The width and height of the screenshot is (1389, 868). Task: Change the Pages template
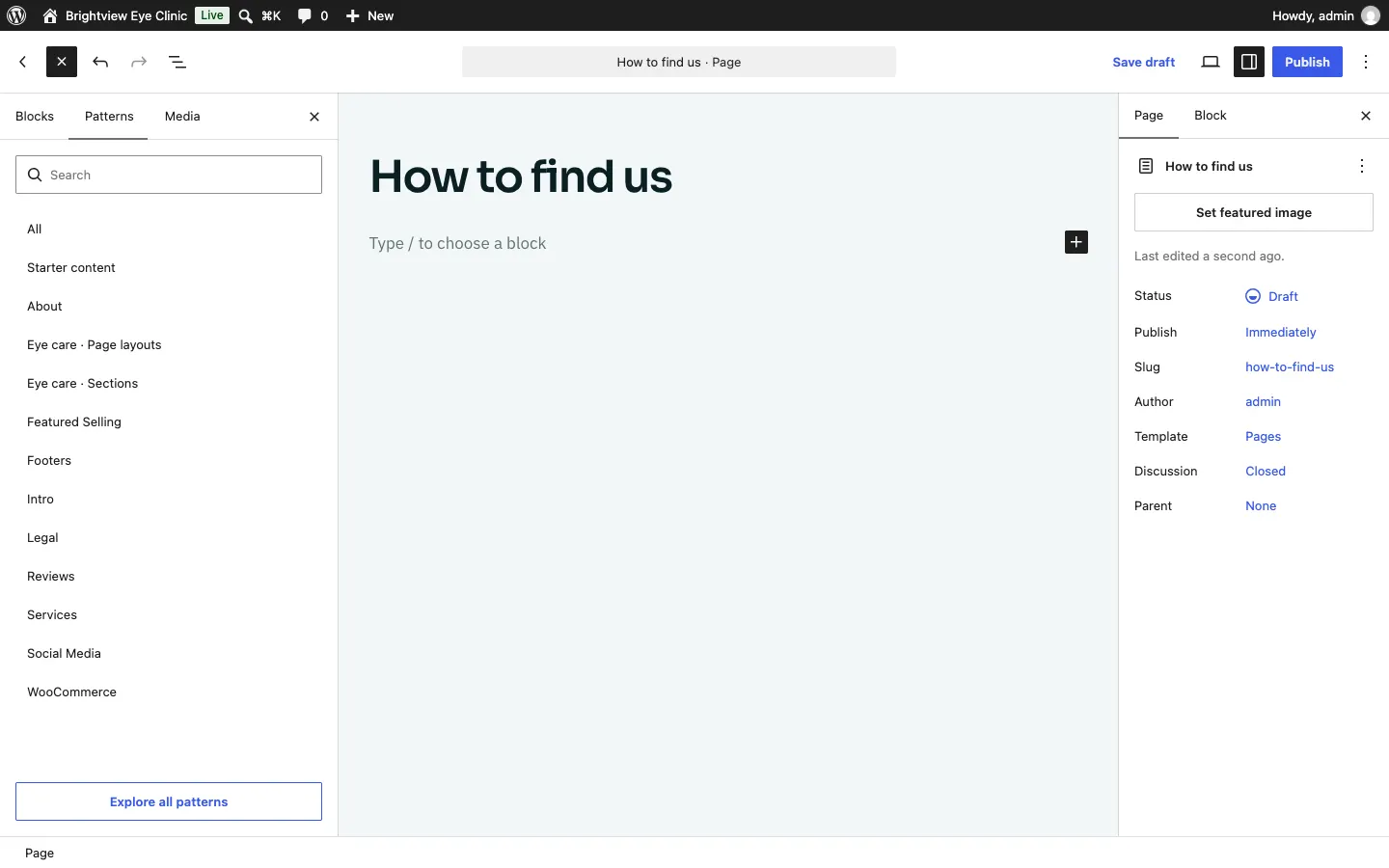click(x=1264, y=437)
